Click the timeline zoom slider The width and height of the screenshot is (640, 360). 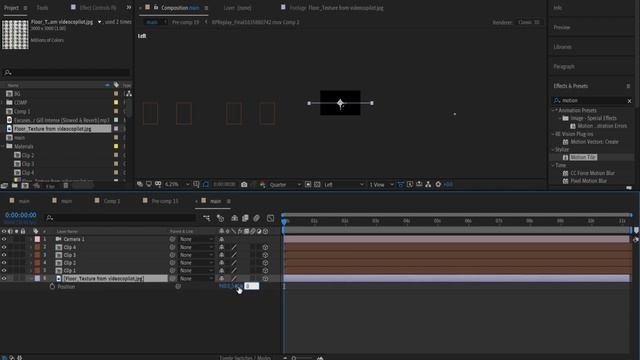[302, 358]
